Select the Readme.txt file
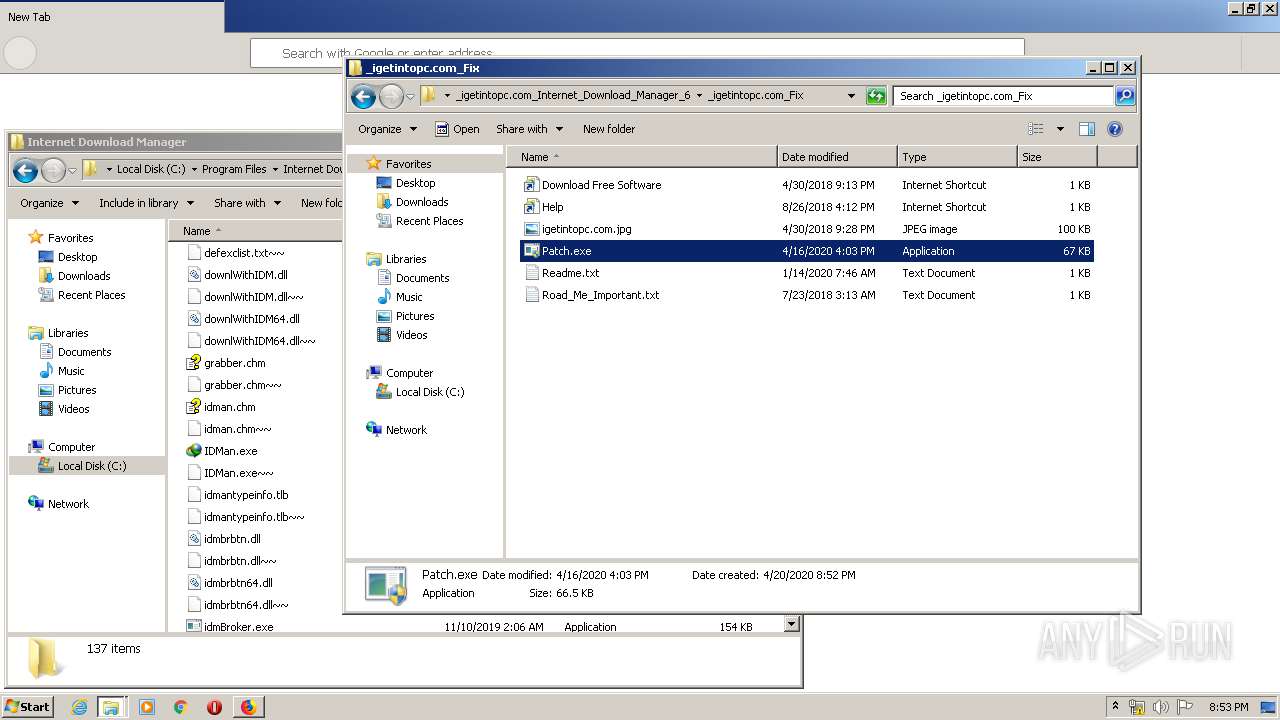The width and height of the screenshot is (1280, 720). tap(570, 273)
